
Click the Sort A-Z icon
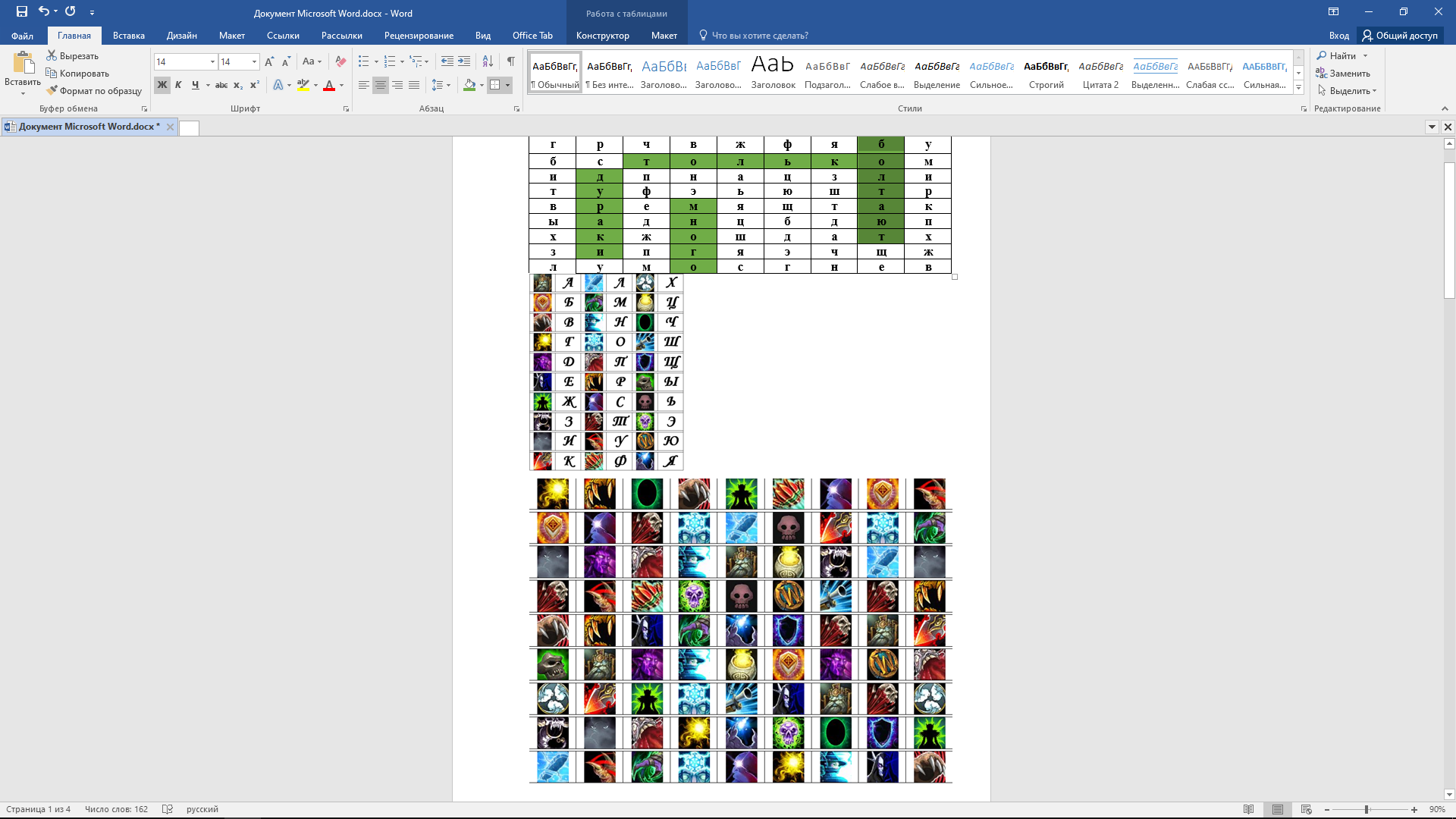pyautogui.click(x=488, y=61)
